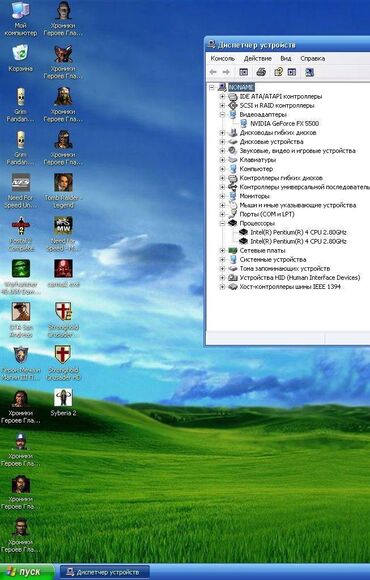This screenshot has height=580, width=370.
Task: Expand IDE ATA/ATAPI контроллеры node
Action: tap(222, 97)
